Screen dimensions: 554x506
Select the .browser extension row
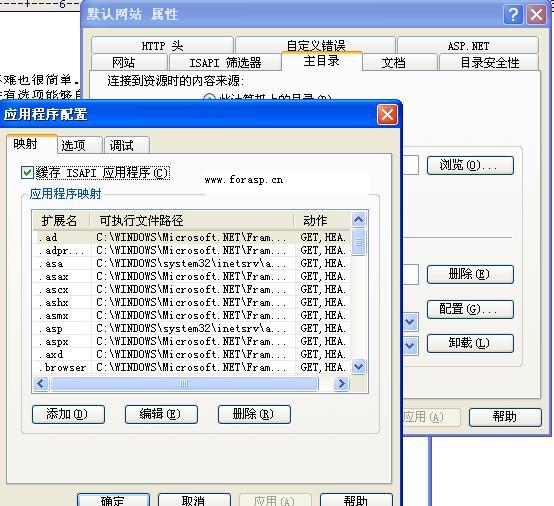pyautogui.click(x=192, y=367)
